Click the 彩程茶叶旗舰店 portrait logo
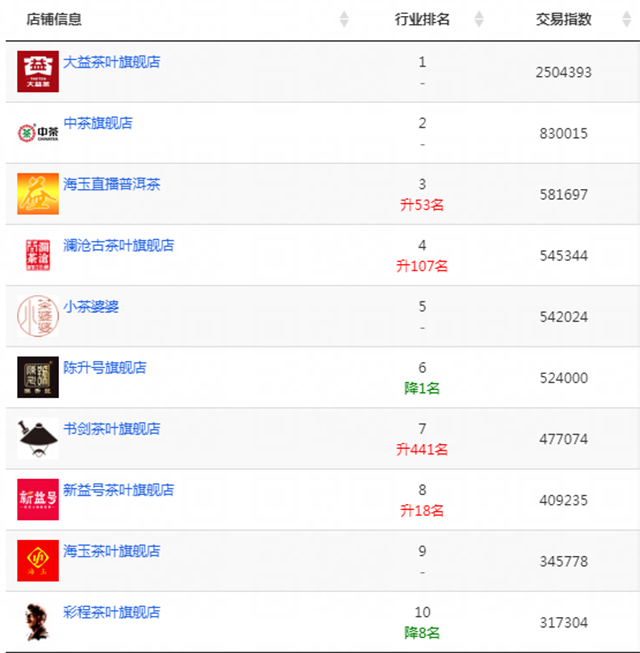This screenshot has width=640, height=653. pyautogui.click(x=38, y=622)
